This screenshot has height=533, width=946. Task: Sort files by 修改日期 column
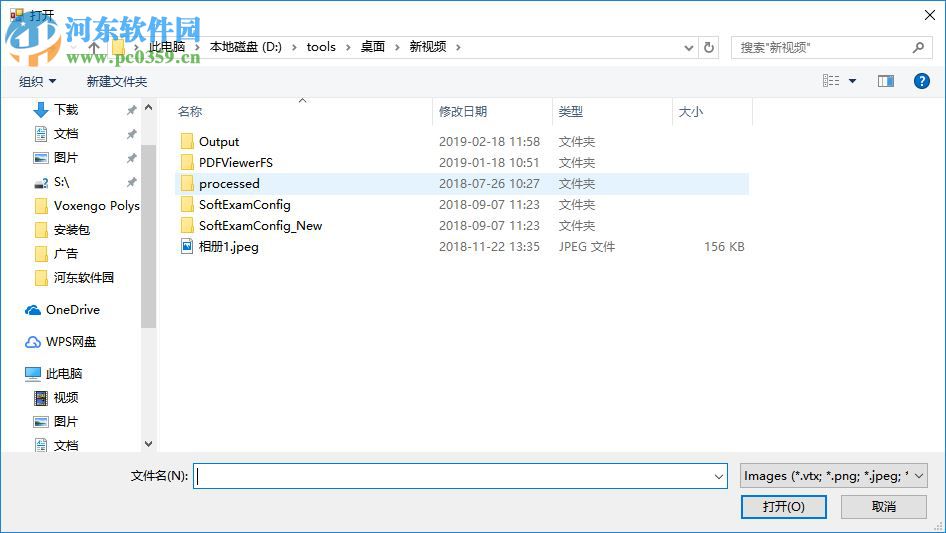click(463, 112)
